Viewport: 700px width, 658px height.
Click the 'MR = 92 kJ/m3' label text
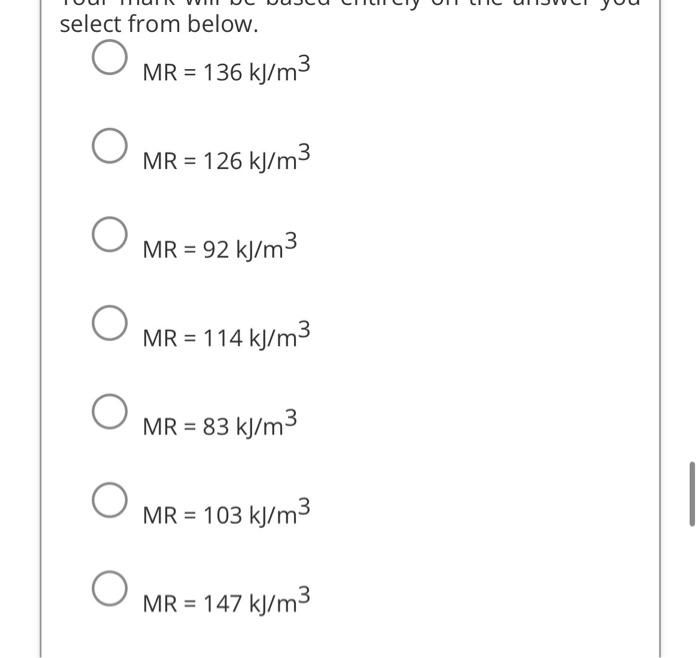[x=220, y=246]
